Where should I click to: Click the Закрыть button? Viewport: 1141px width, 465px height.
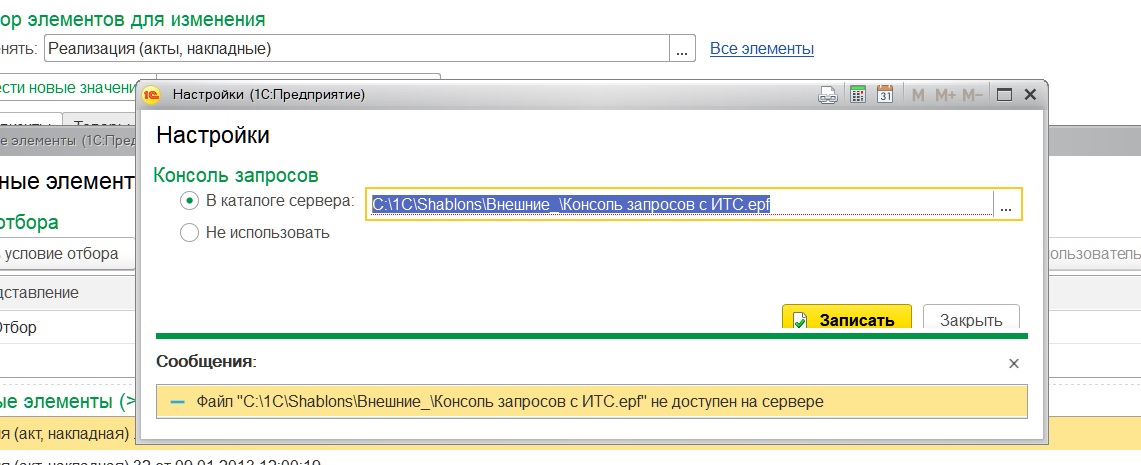point(970,320)
